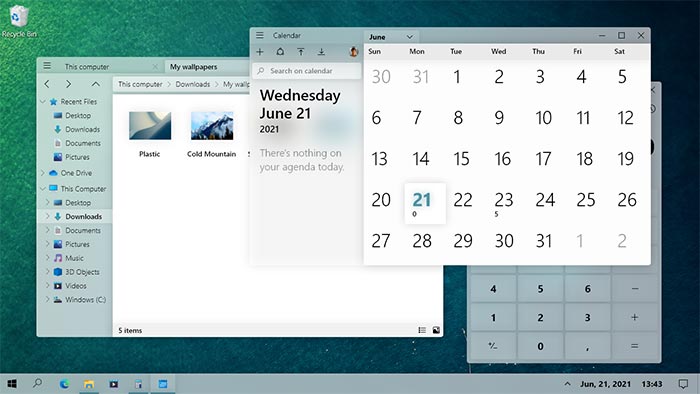Open taskbar search
Viewport: 700px width, 394px height.
point(38,383)
